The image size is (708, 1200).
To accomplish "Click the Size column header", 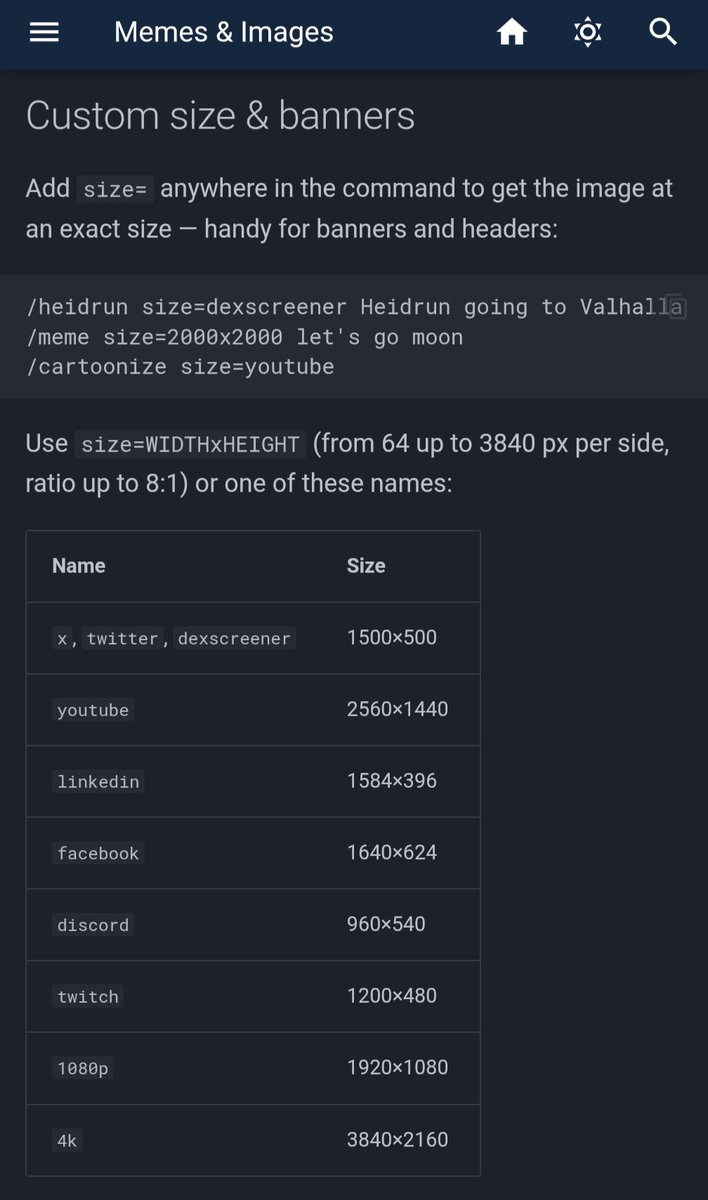I will (x=366, y=566).
